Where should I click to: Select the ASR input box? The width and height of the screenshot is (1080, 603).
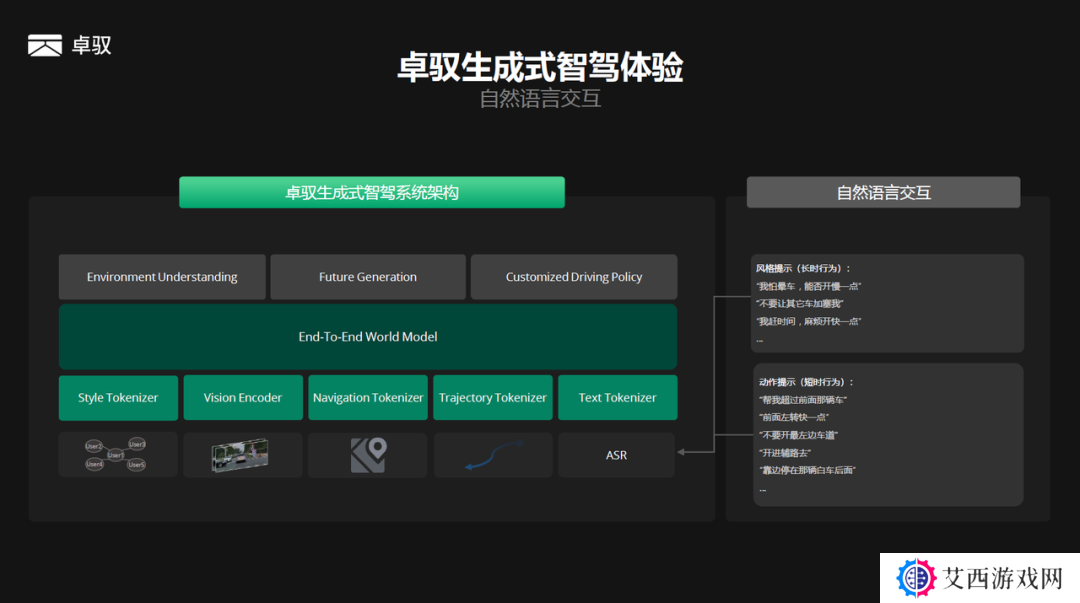coord(617,455)
